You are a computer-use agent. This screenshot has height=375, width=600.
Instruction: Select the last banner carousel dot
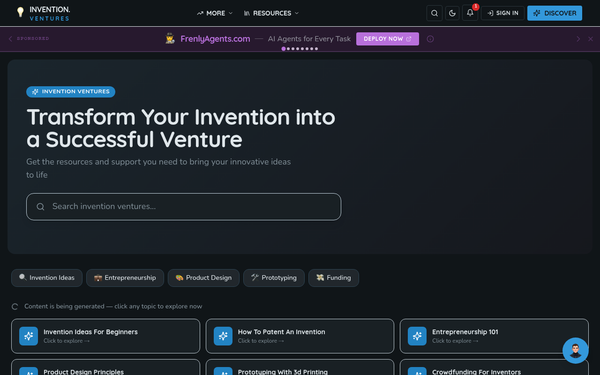tap(316, 49)
